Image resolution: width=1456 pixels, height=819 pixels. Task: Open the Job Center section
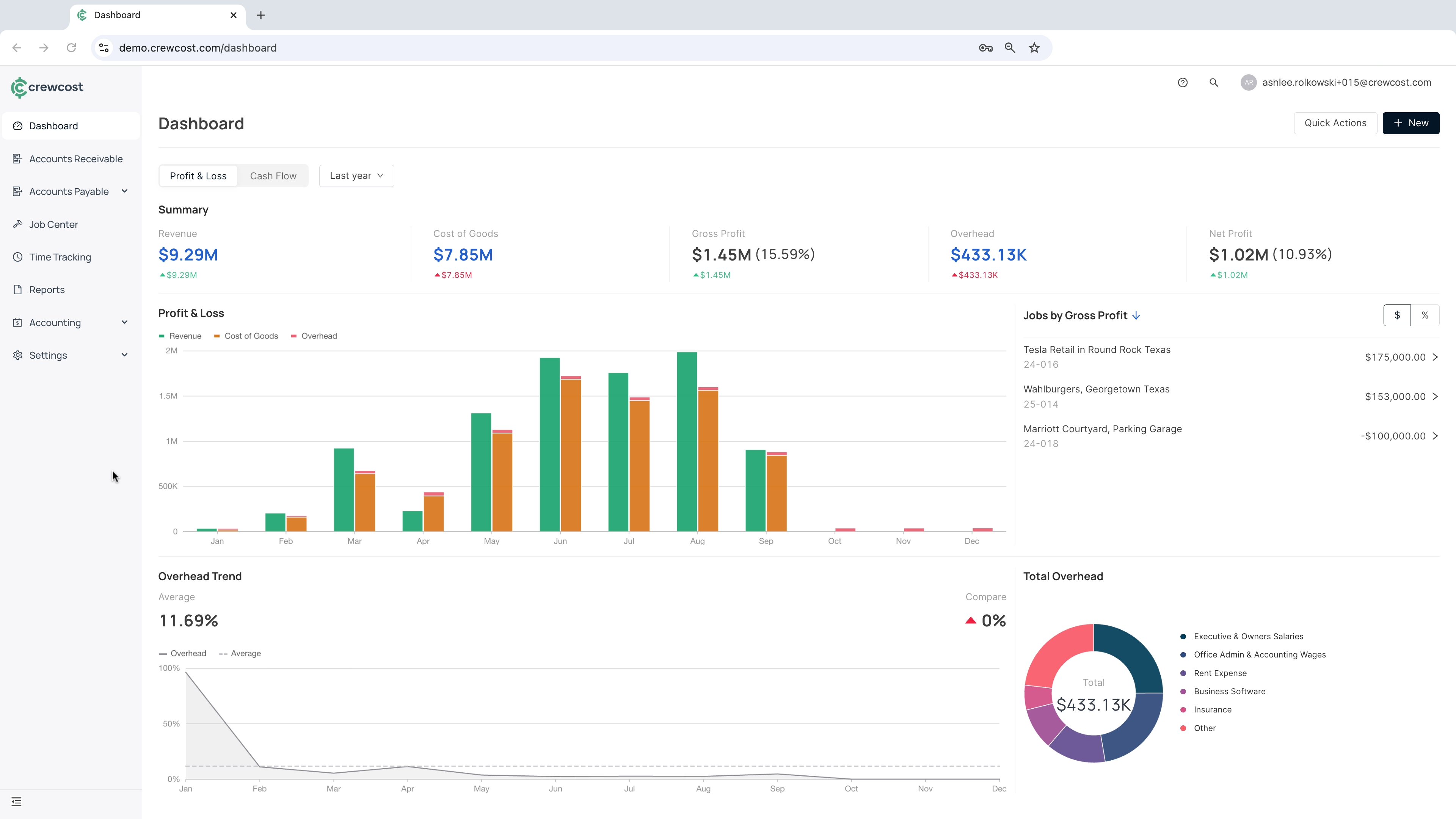(x=54, y=224)
